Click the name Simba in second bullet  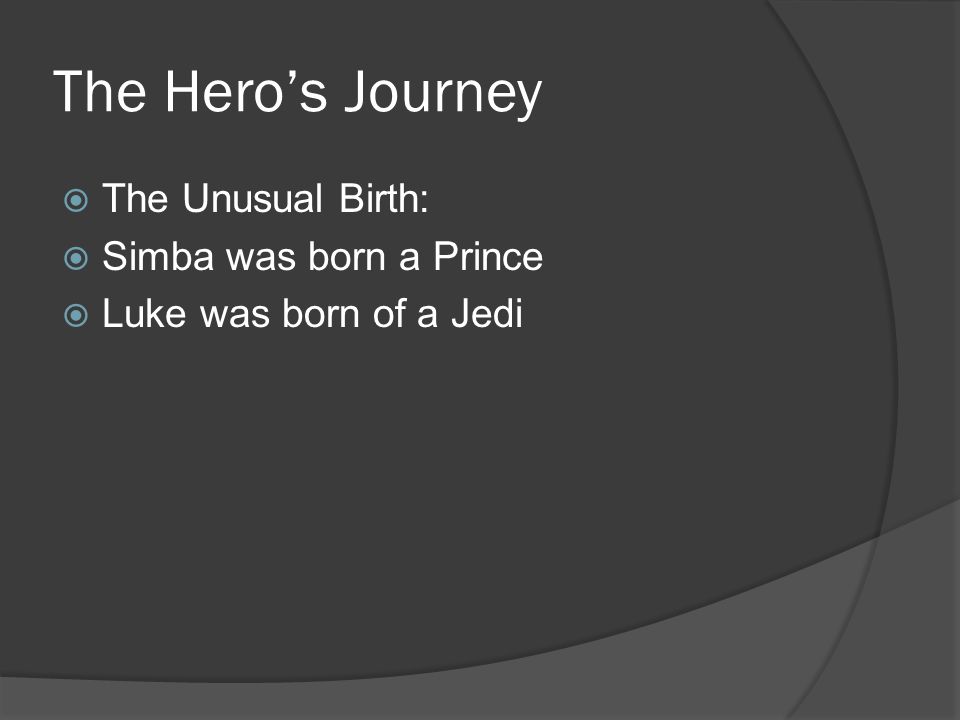click(158, 256)
